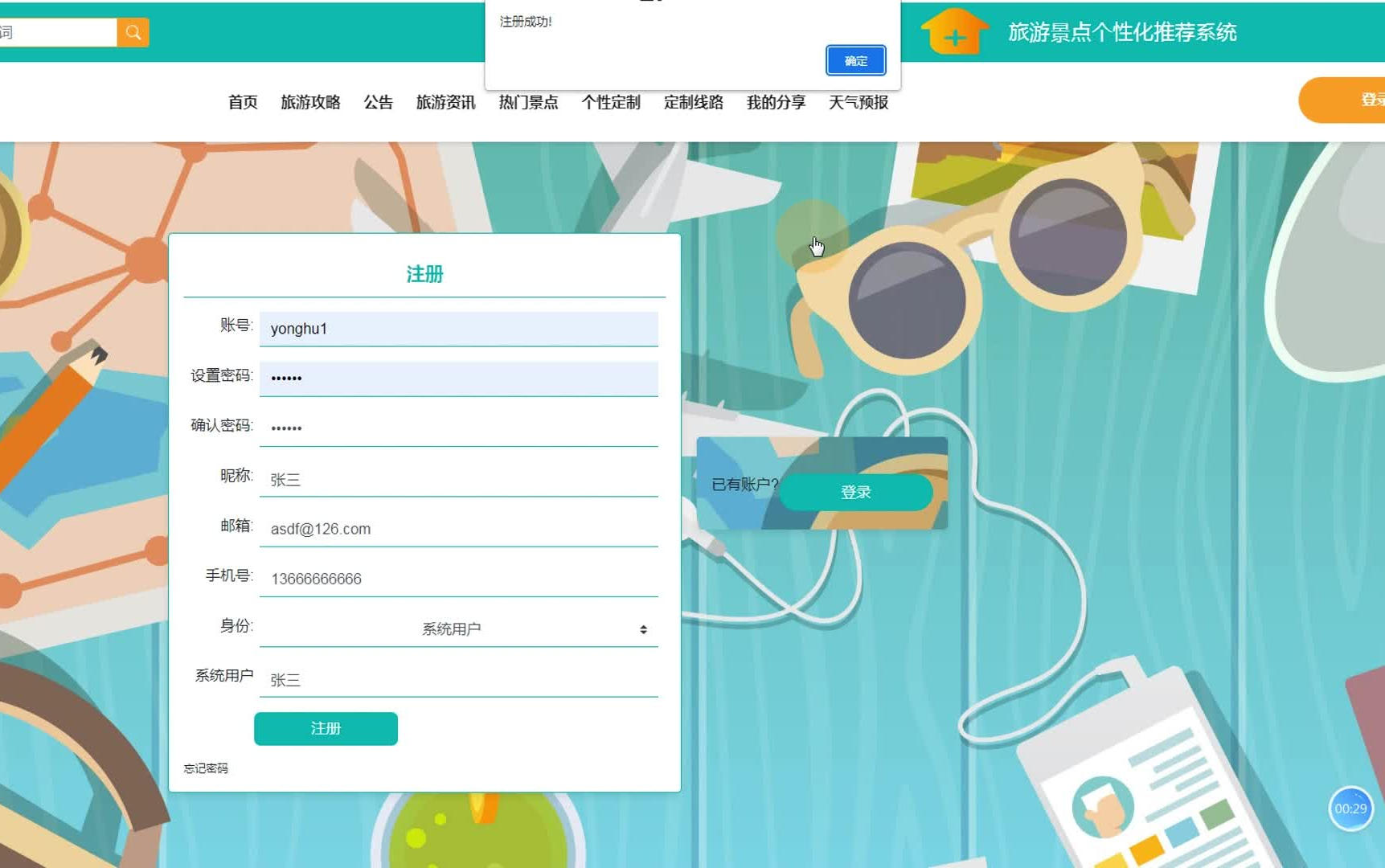
Task: Select 热门景点 in the navigation bar
Action: coord(528,102)
